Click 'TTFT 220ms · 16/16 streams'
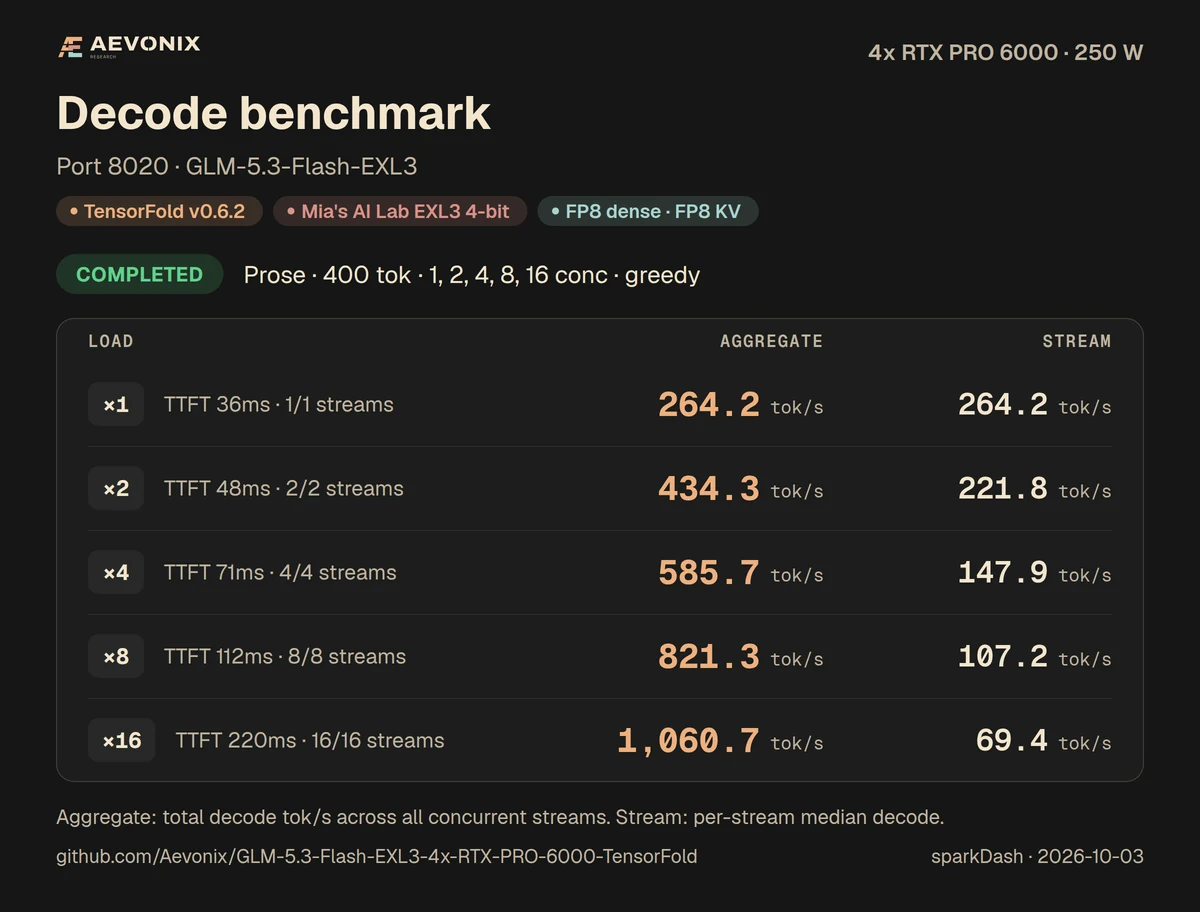 coord(310,741)
